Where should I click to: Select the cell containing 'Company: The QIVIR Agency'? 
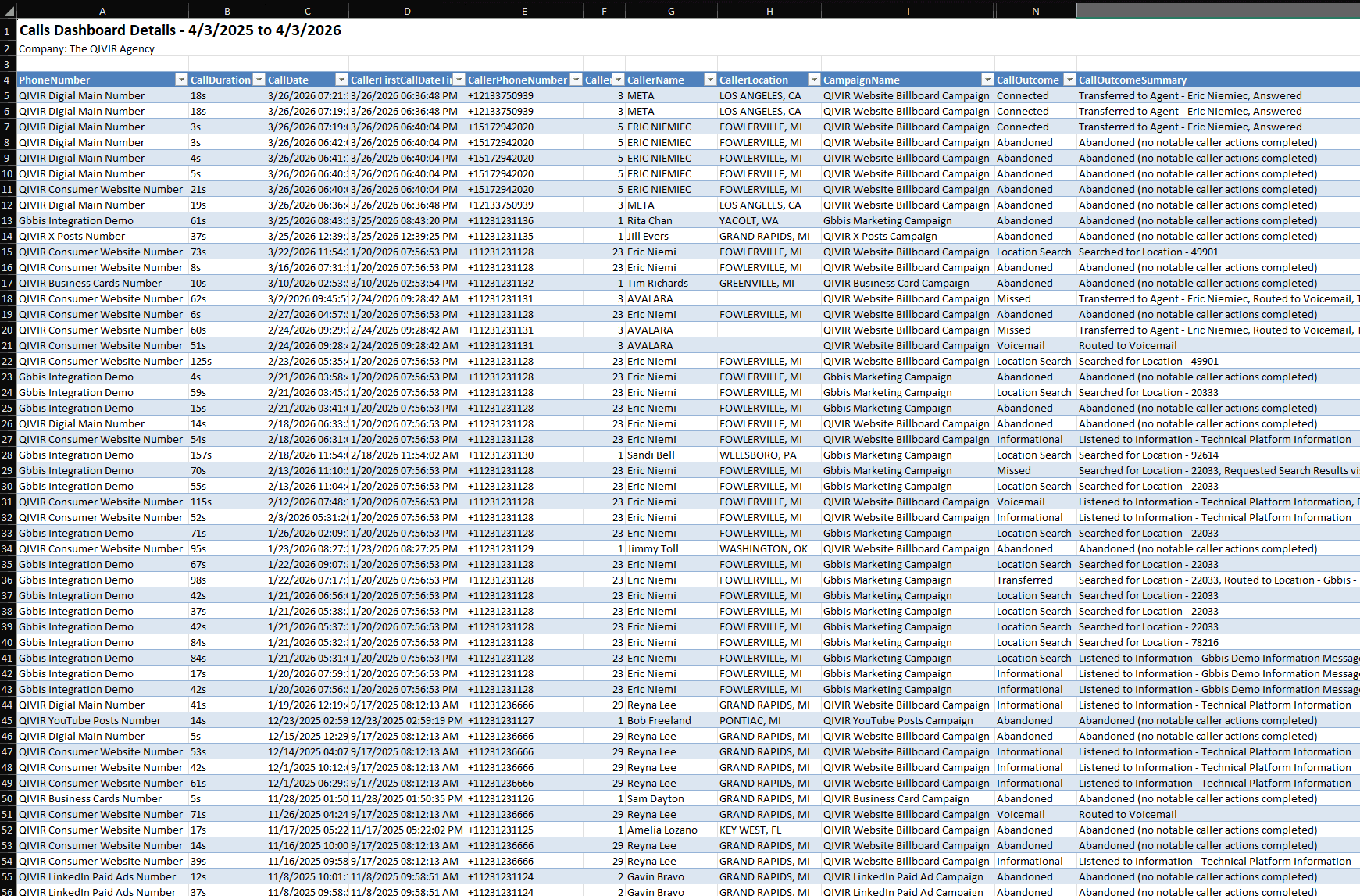(86, 48)
